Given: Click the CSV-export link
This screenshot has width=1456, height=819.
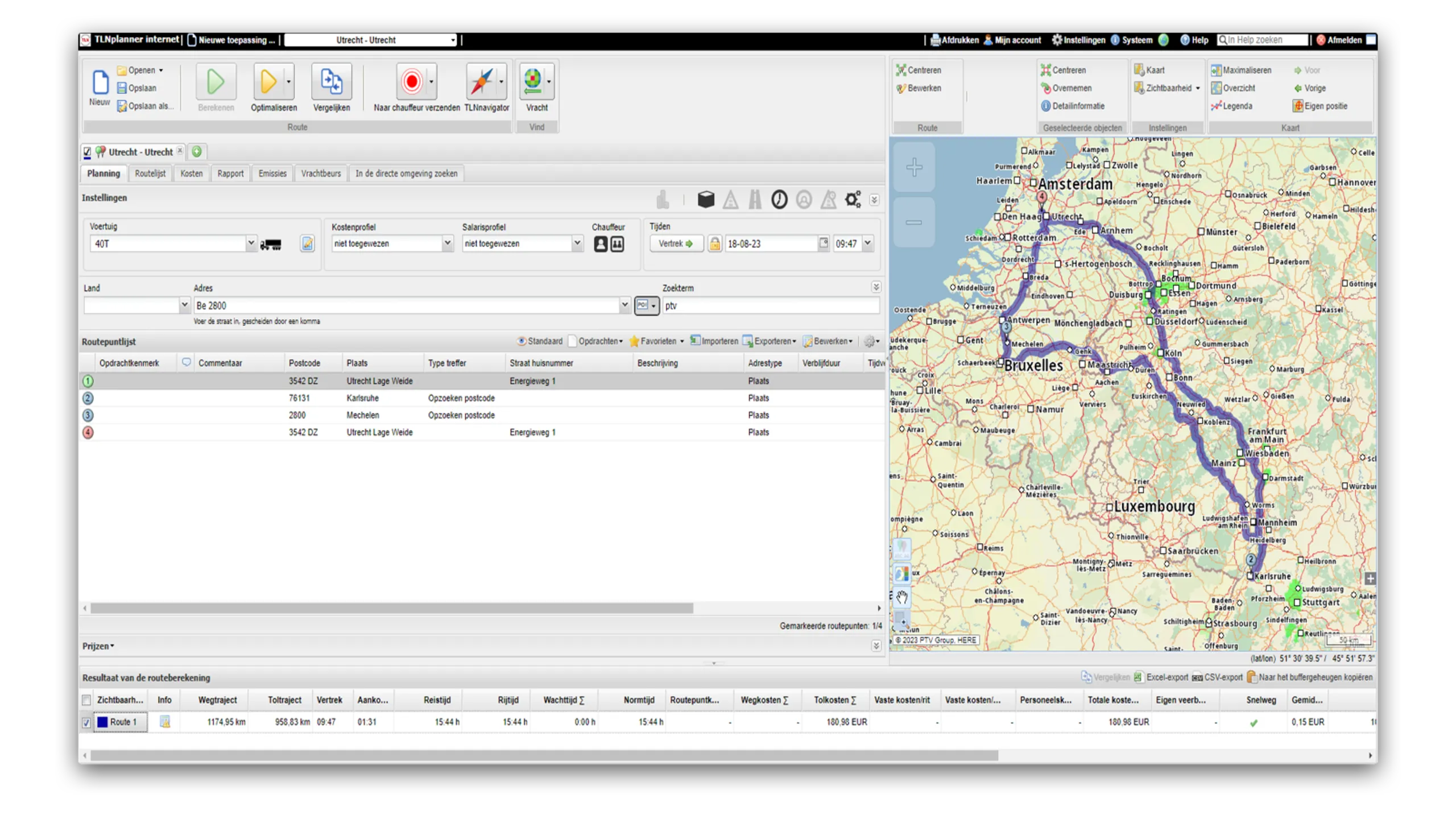Looking at the screenshot, I should tap(1218, 677).
